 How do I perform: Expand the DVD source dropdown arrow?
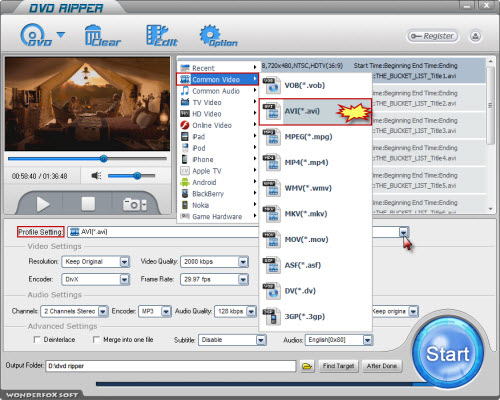pyautogui.click(x=61, y=34)
